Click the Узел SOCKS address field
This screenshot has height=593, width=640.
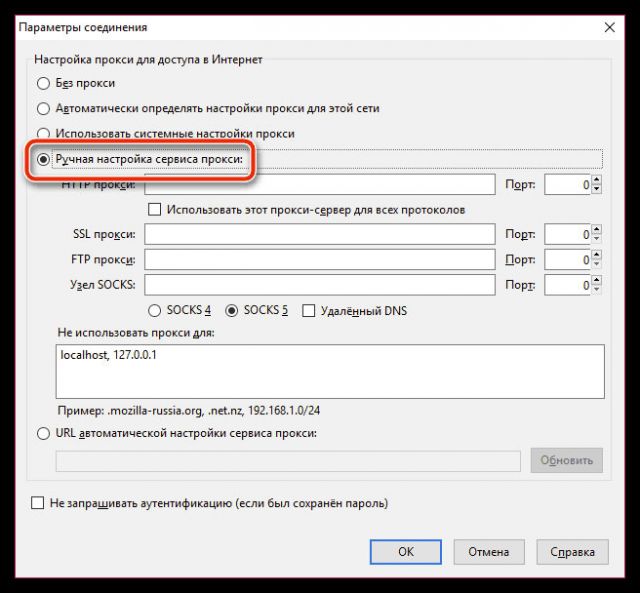click(x=320, y=285)
